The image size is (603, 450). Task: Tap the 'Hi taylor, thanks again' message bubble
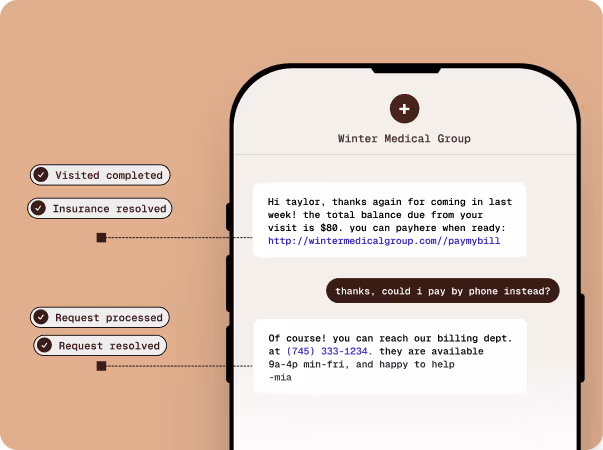click(390, 220)
